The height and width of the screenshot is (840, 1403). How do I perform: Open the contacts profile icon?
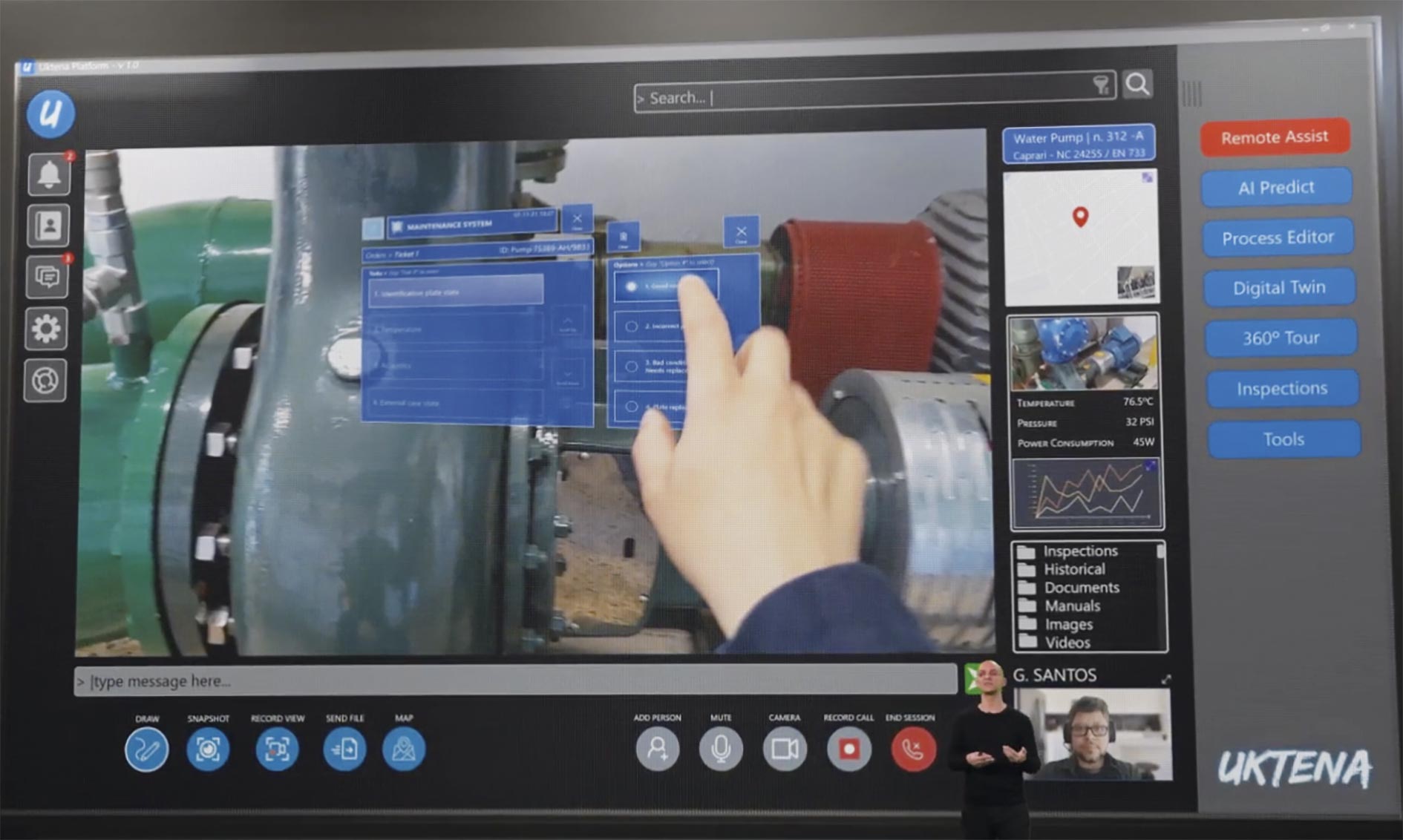click(x=48, y=226)
